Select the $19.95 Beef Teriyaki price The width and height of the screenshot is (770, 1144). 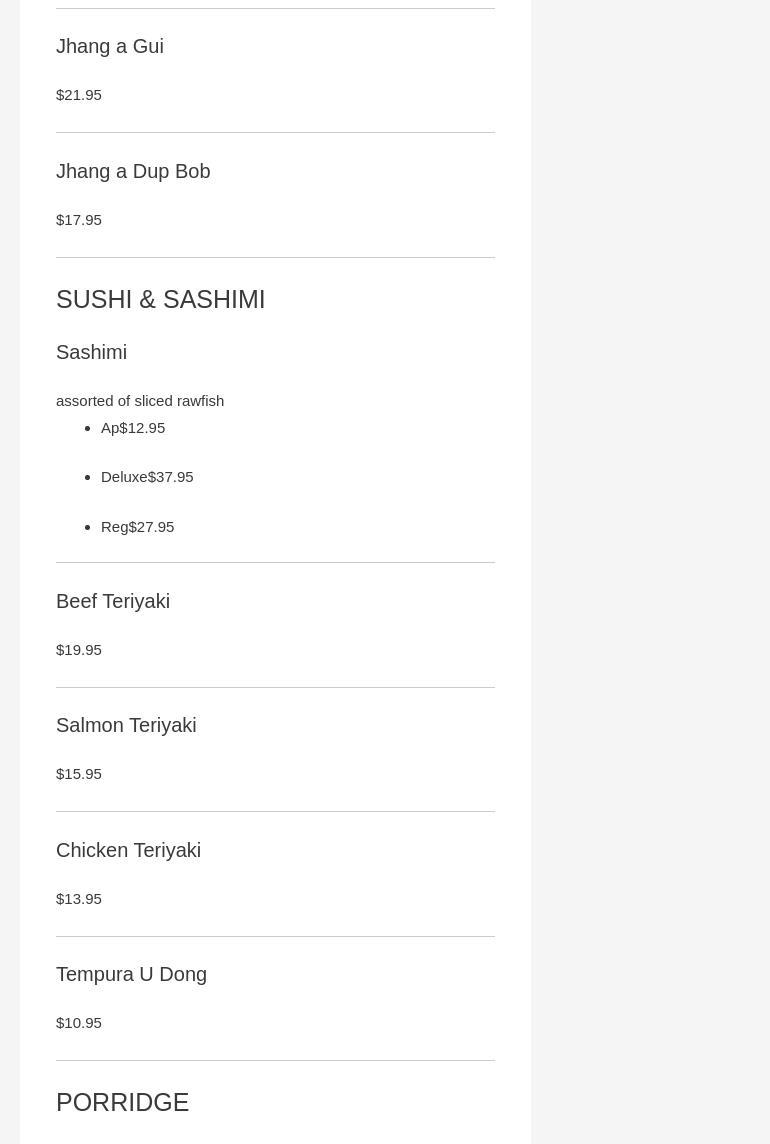79,650
